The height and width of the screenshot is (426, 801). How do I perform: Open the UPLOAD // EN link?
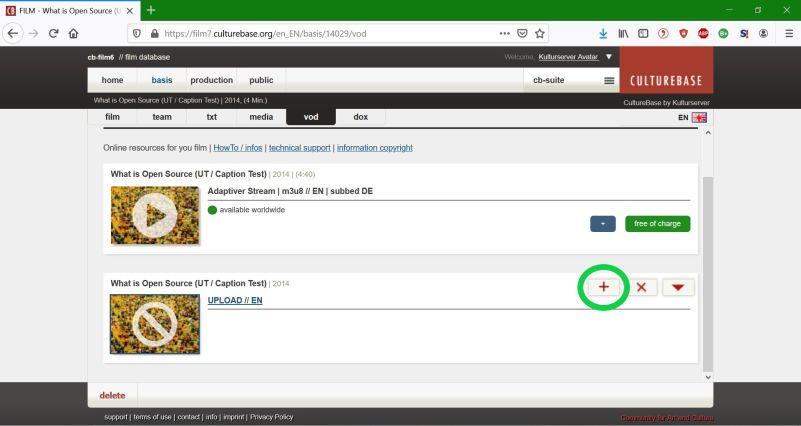click(x=235, y=300)
